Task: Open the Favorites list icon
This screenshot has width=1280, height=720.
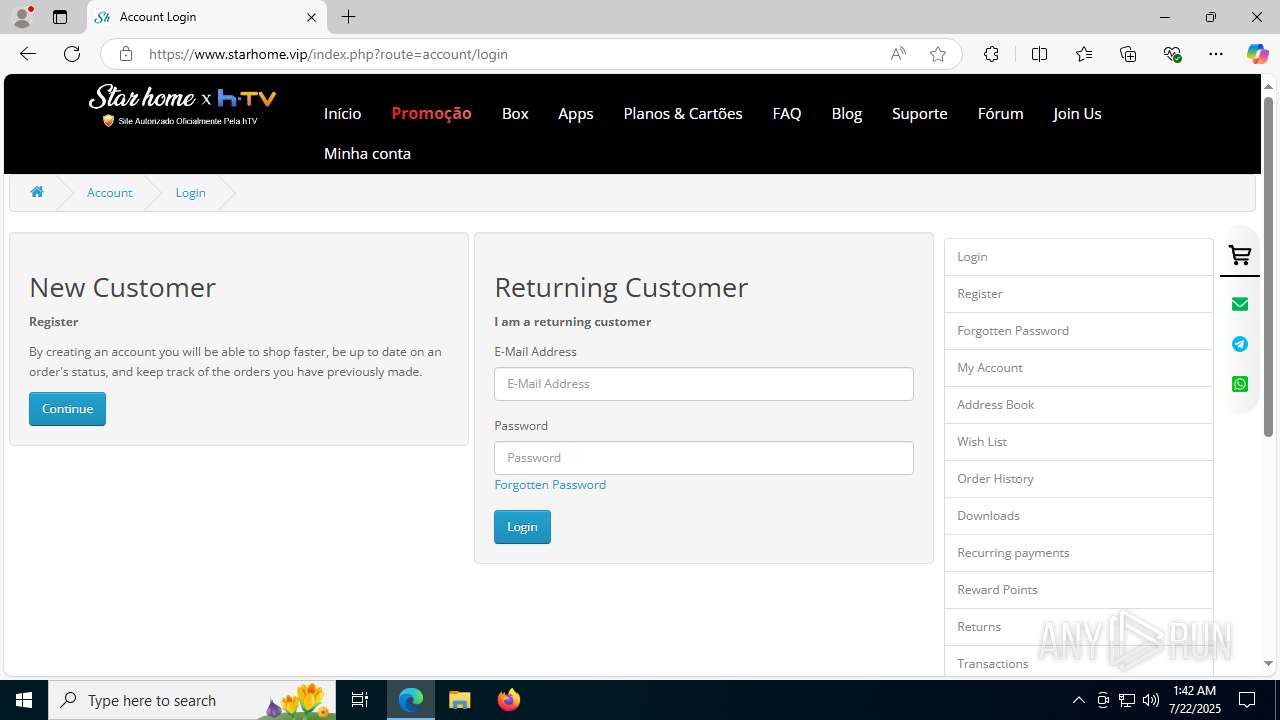Action: click(1084, 54)
